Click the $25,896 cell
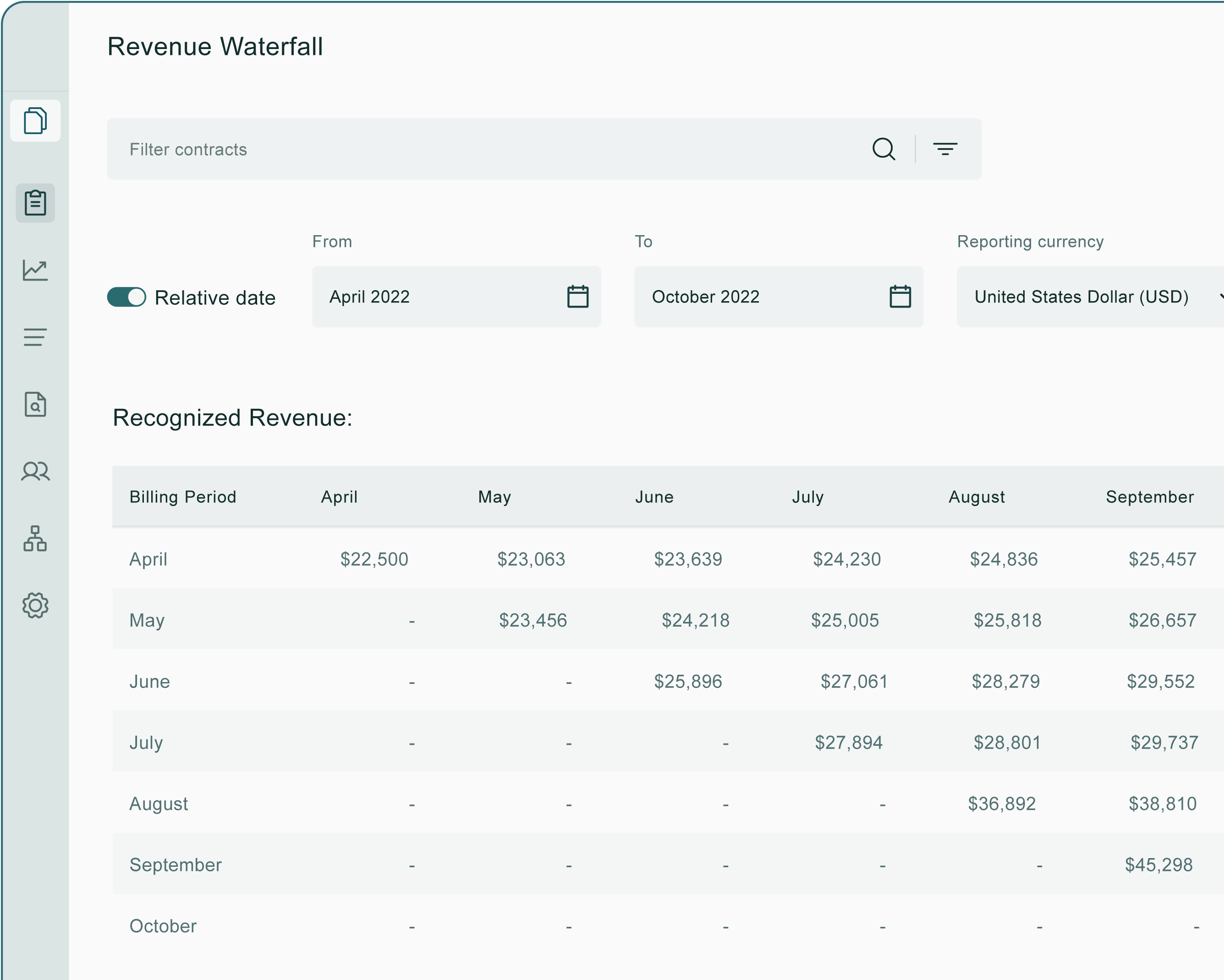The image size is (1224, 980). [688, 681]
